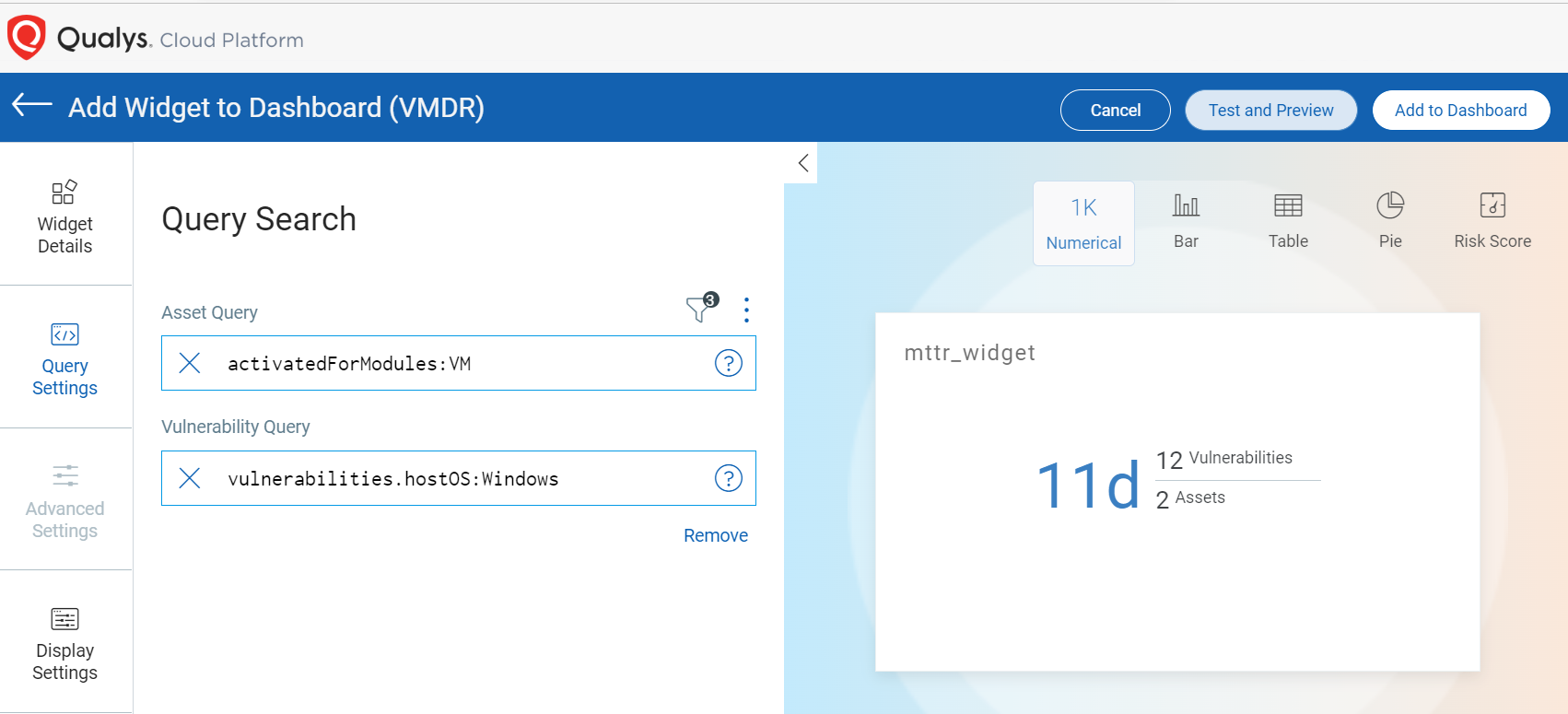
Task: Choose the Table widget type
Action: 1288,223
